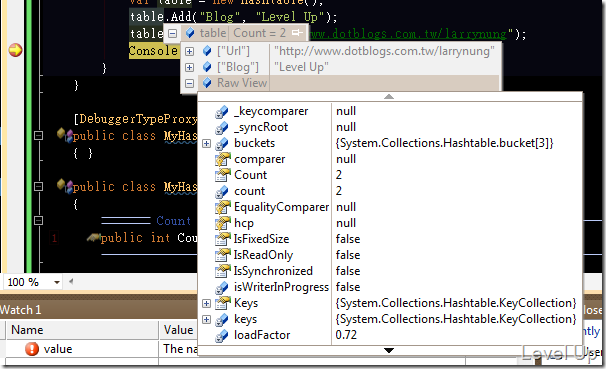Click the _keycomparer null value
The height and width of the screenshot is (369, 606).
pos(346,111)
